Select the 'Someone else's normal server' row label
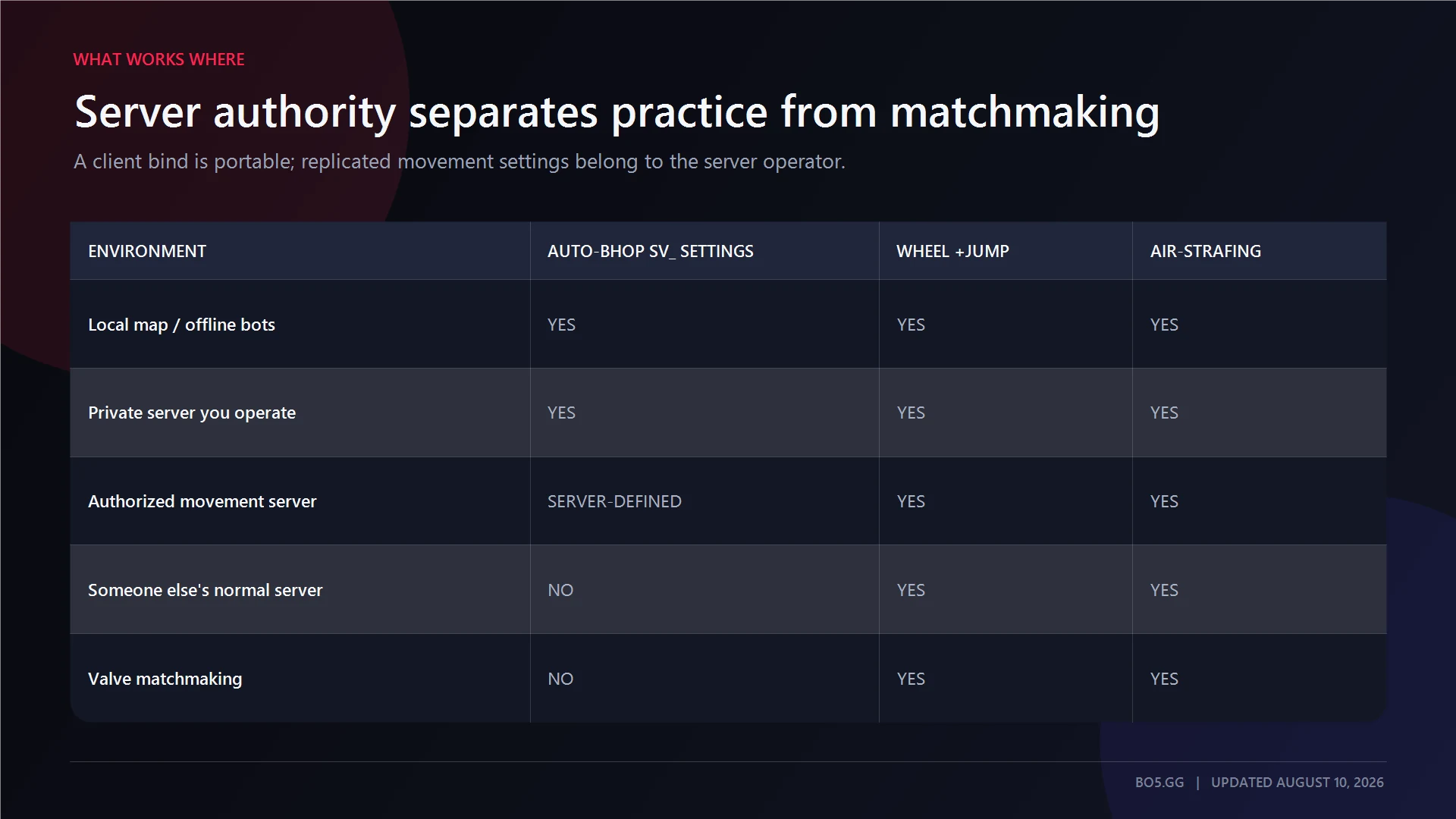Viewport: 1456px width, 819px height. pyautogui.click(x=205, y=590)
